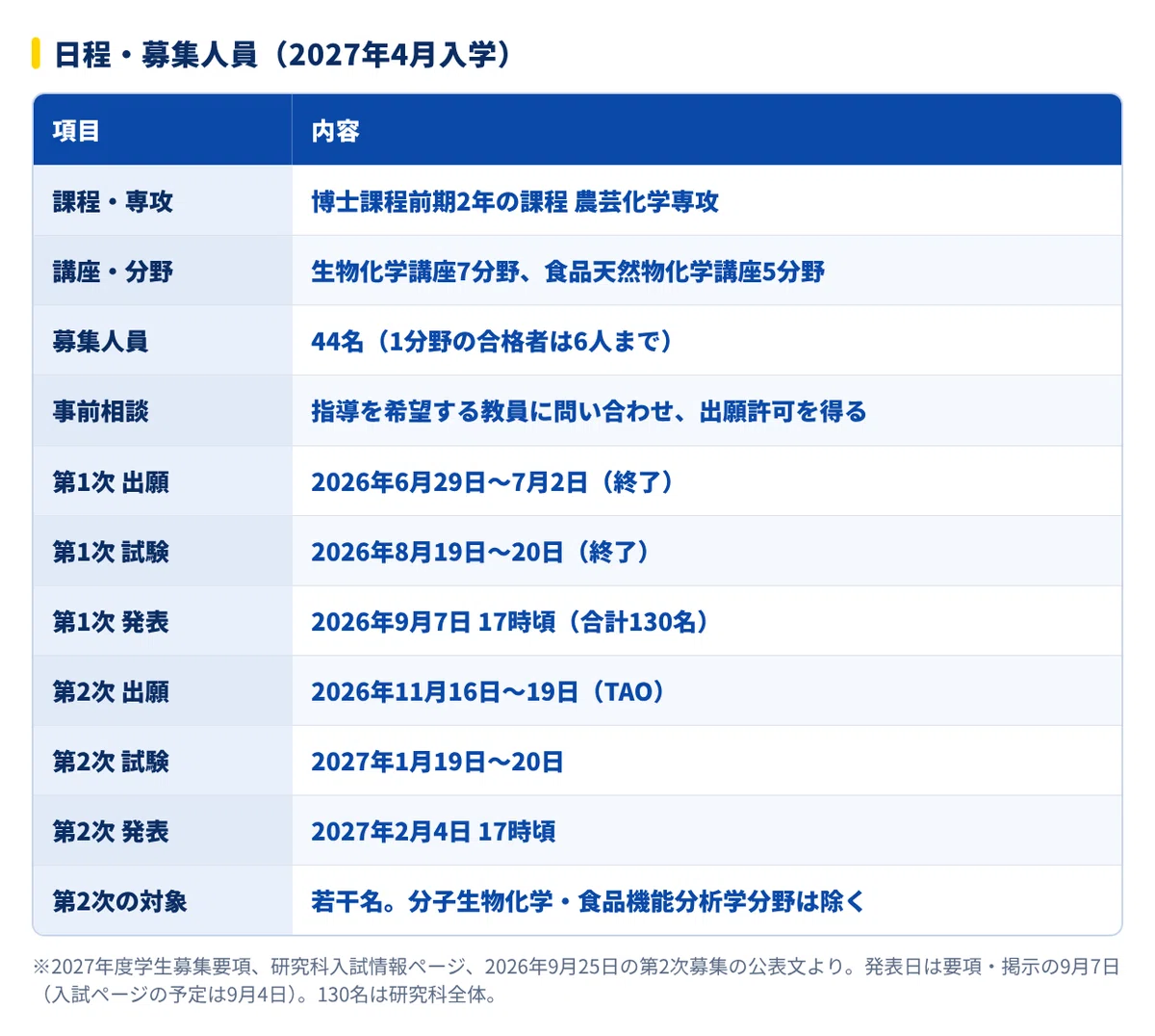
Task: Select the 第2次 試験 row label
Action: point(111,762)
